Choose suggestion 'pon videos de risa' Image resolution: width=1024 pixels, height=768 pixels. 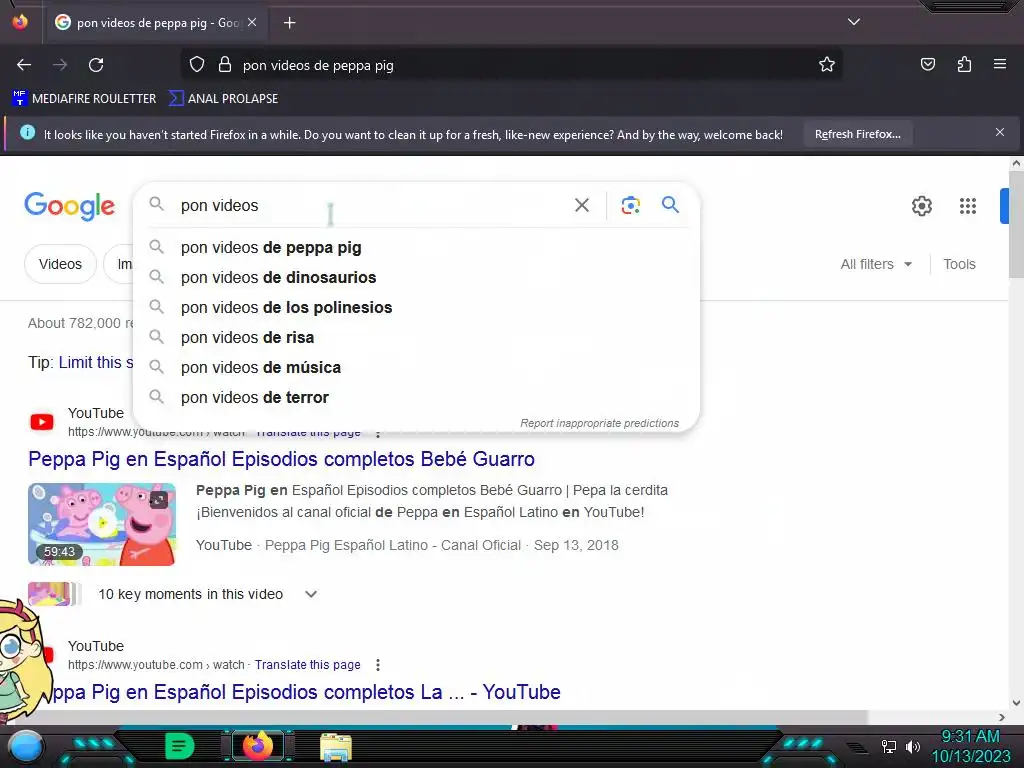(417, 338)
